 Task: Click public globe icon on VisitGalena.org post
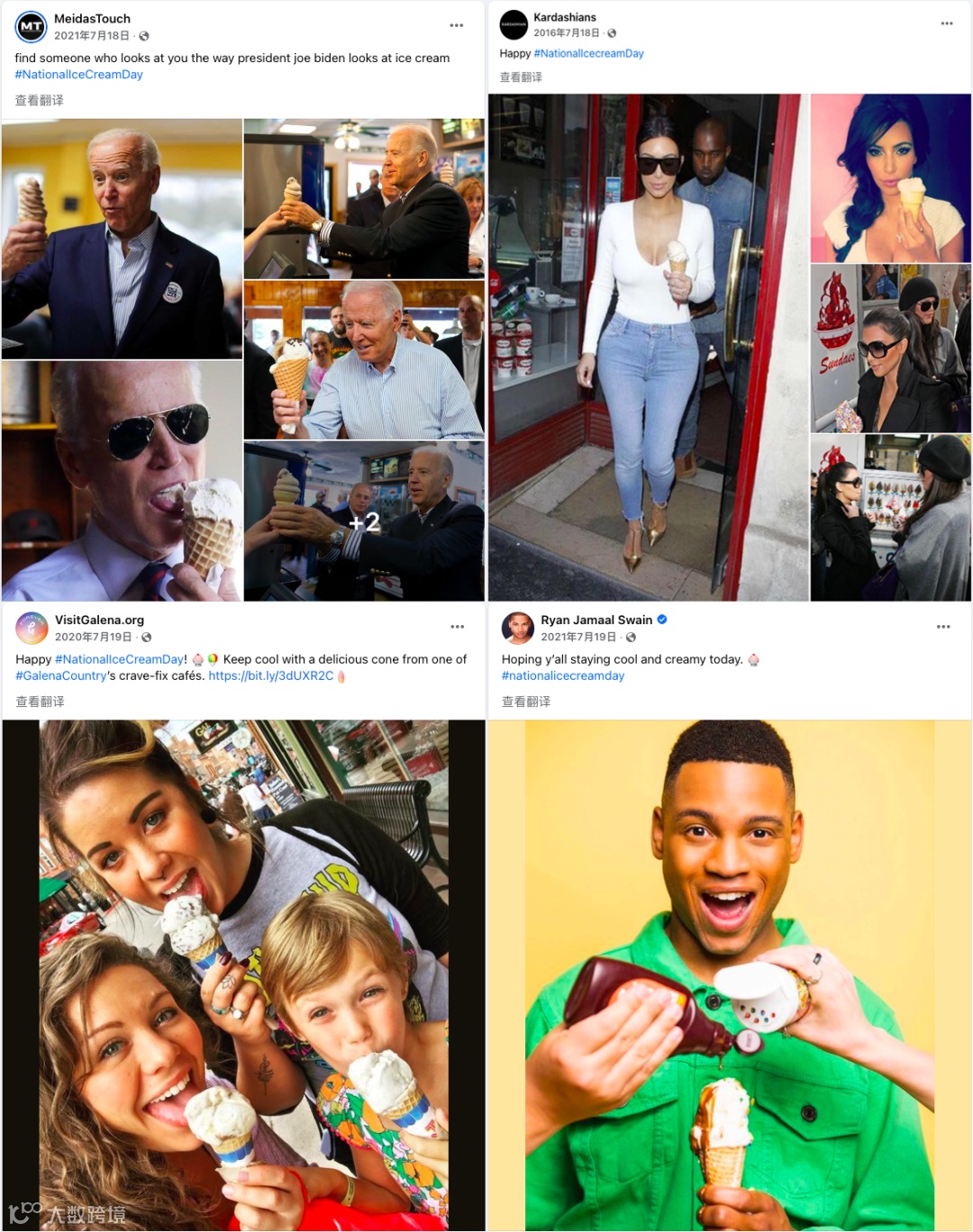click(146, 637)
